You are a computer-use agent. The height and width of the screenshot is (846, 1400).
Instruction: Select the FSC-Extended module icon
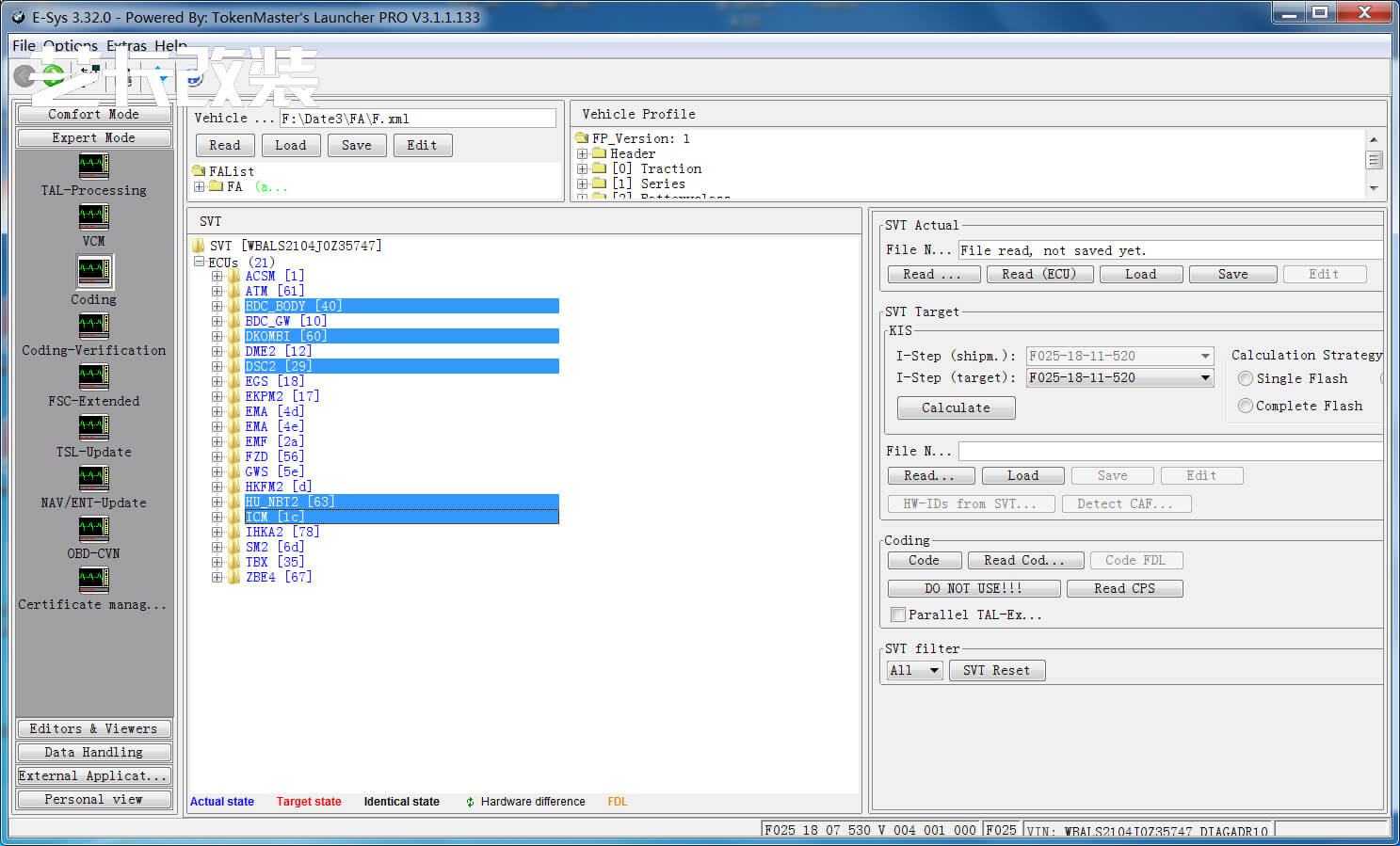[x=93, y=375]
